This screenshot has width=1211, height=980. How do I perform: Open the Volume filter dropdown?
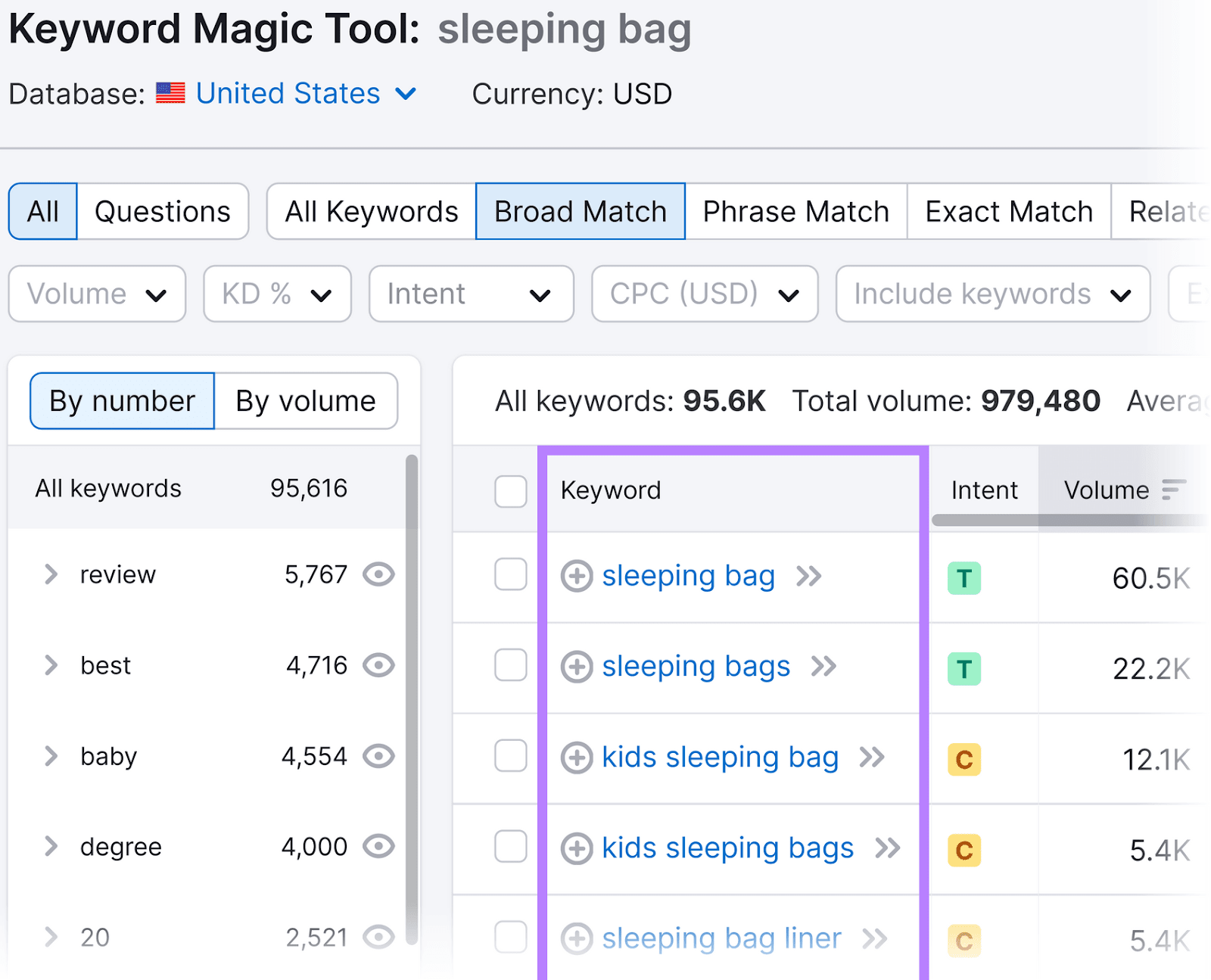point(97,294)
